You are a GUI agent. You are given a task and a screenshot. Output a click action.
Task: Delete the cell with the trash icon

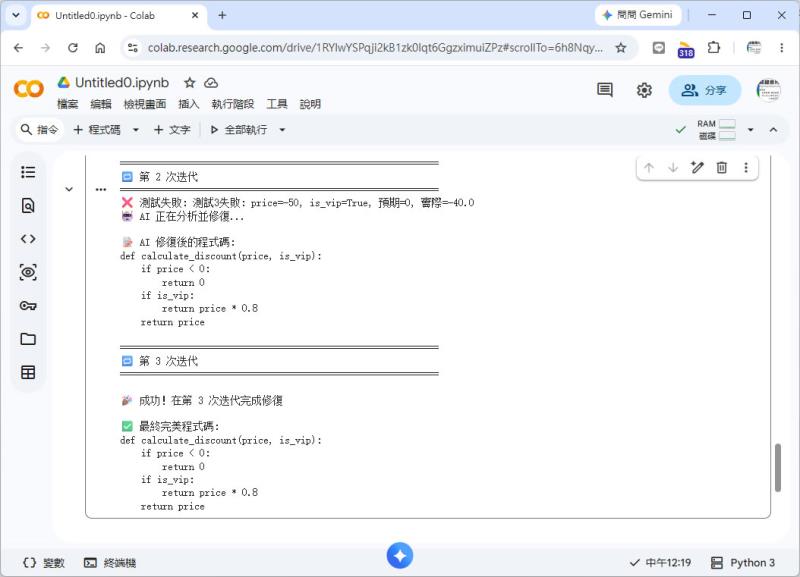[x=721, y=167]
